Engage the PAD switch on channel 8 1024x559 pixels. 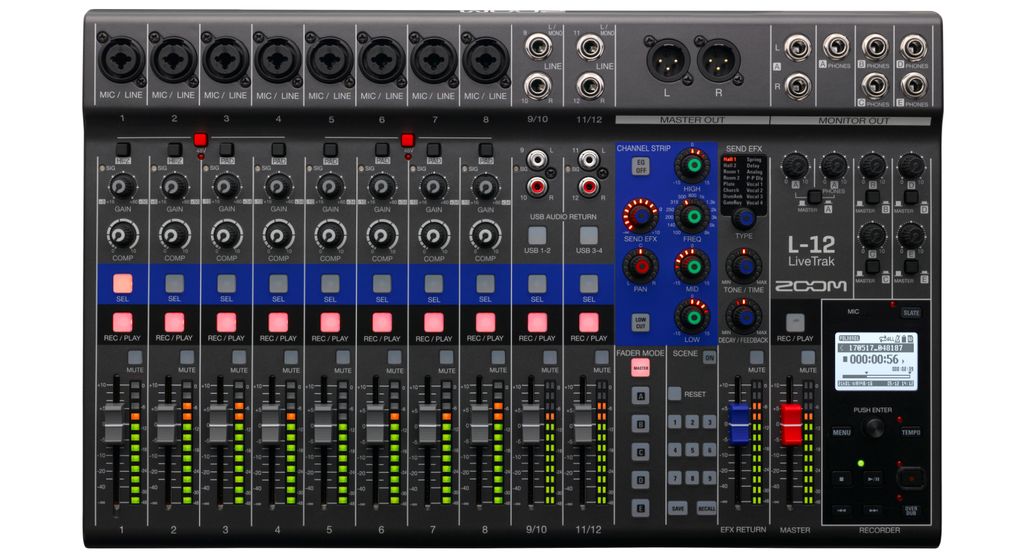485,150
